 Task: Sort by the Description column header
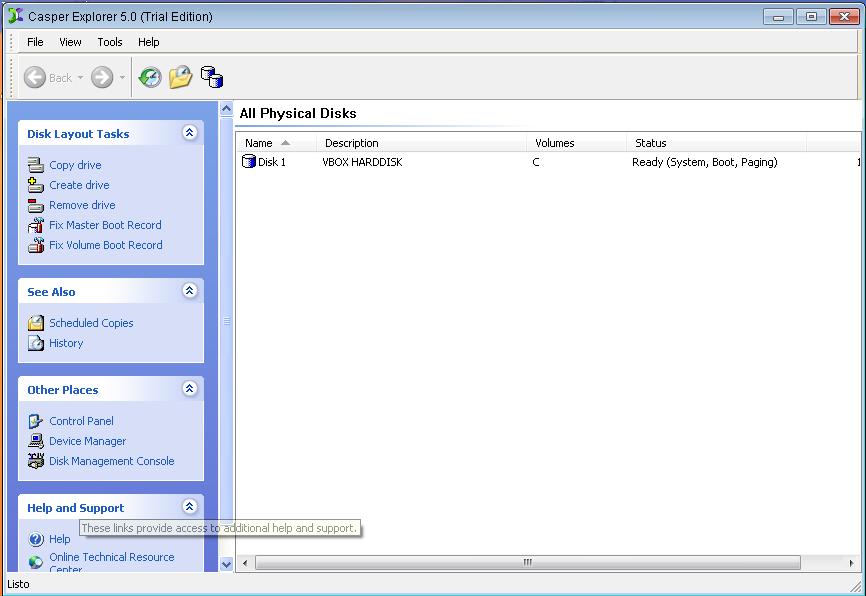pyautogui.click(x=421, y=143)
